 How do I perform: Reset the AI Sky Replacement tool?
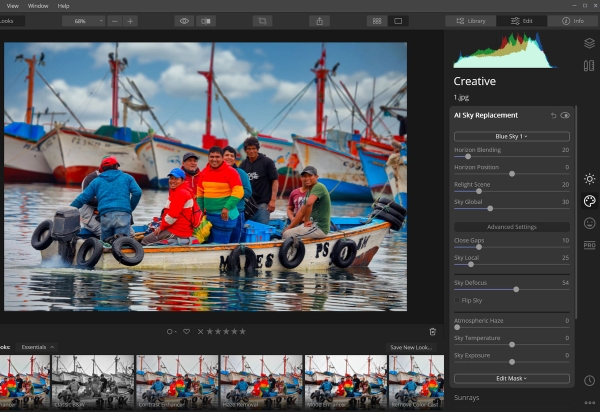[x=553, y=115]
